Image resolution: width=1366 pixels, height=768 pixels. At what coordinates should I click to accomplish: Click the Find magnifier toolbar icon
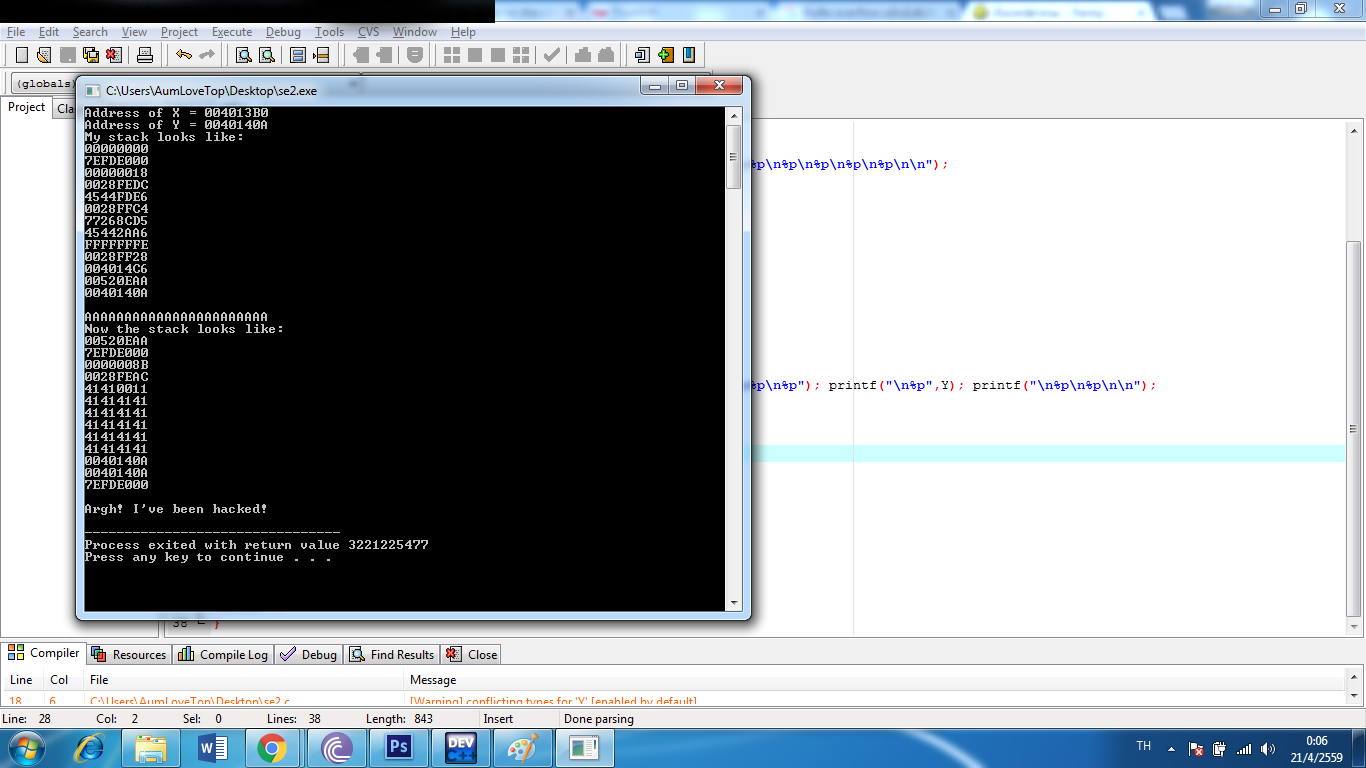(x=243, y=55)
